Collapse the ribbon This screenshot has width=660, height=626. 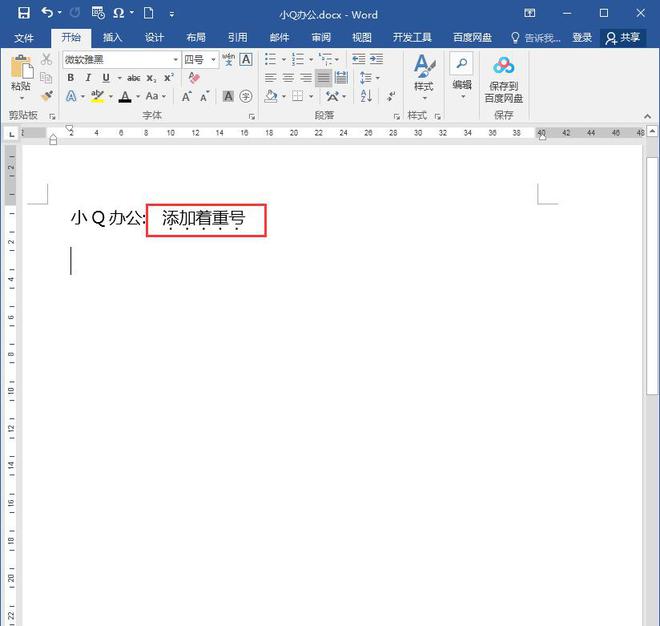pyautogui.click(x=647, y=116)
